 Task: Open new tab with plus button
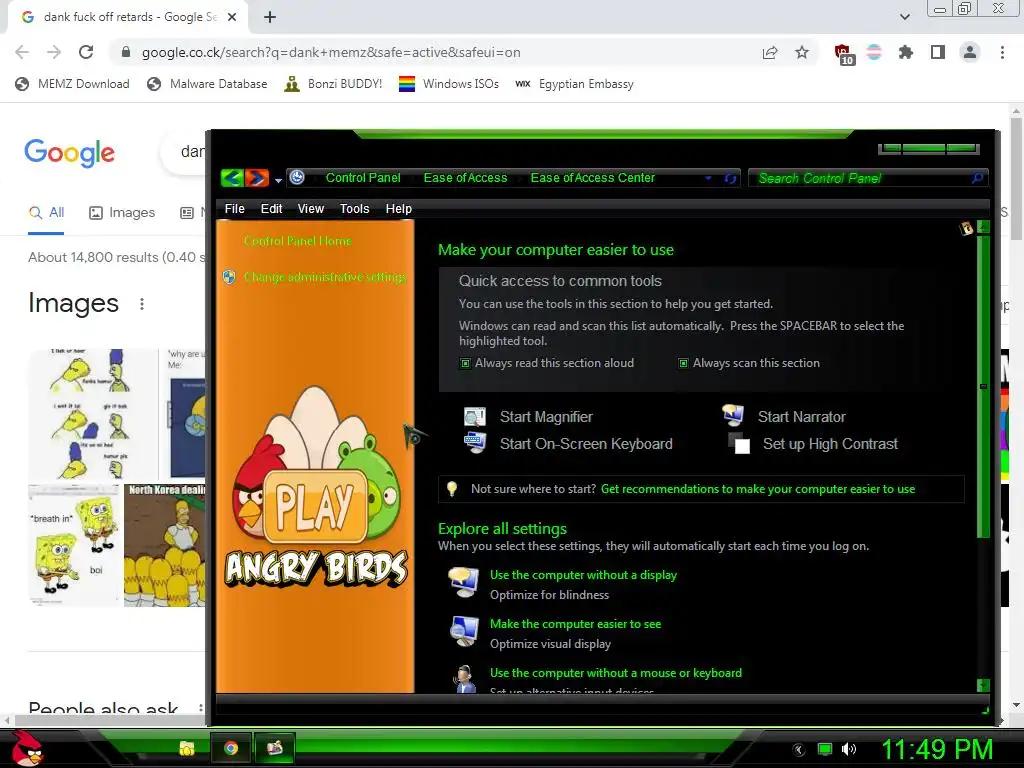(270, 18)
